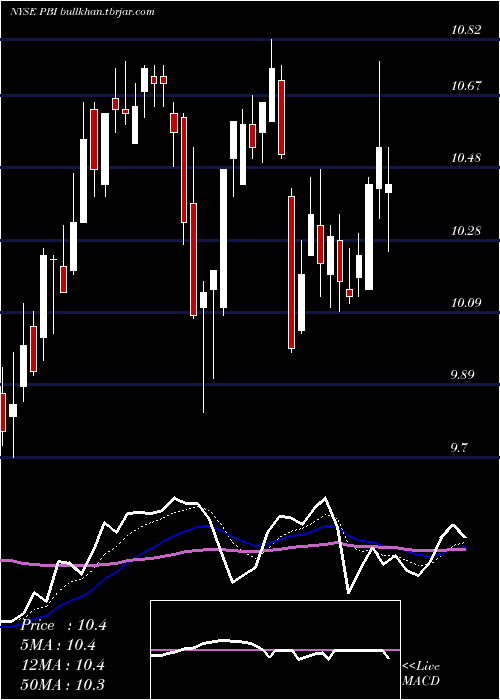Click the 9.7 price axis label
Screen dimensions: 500x700
click(459, 448)
